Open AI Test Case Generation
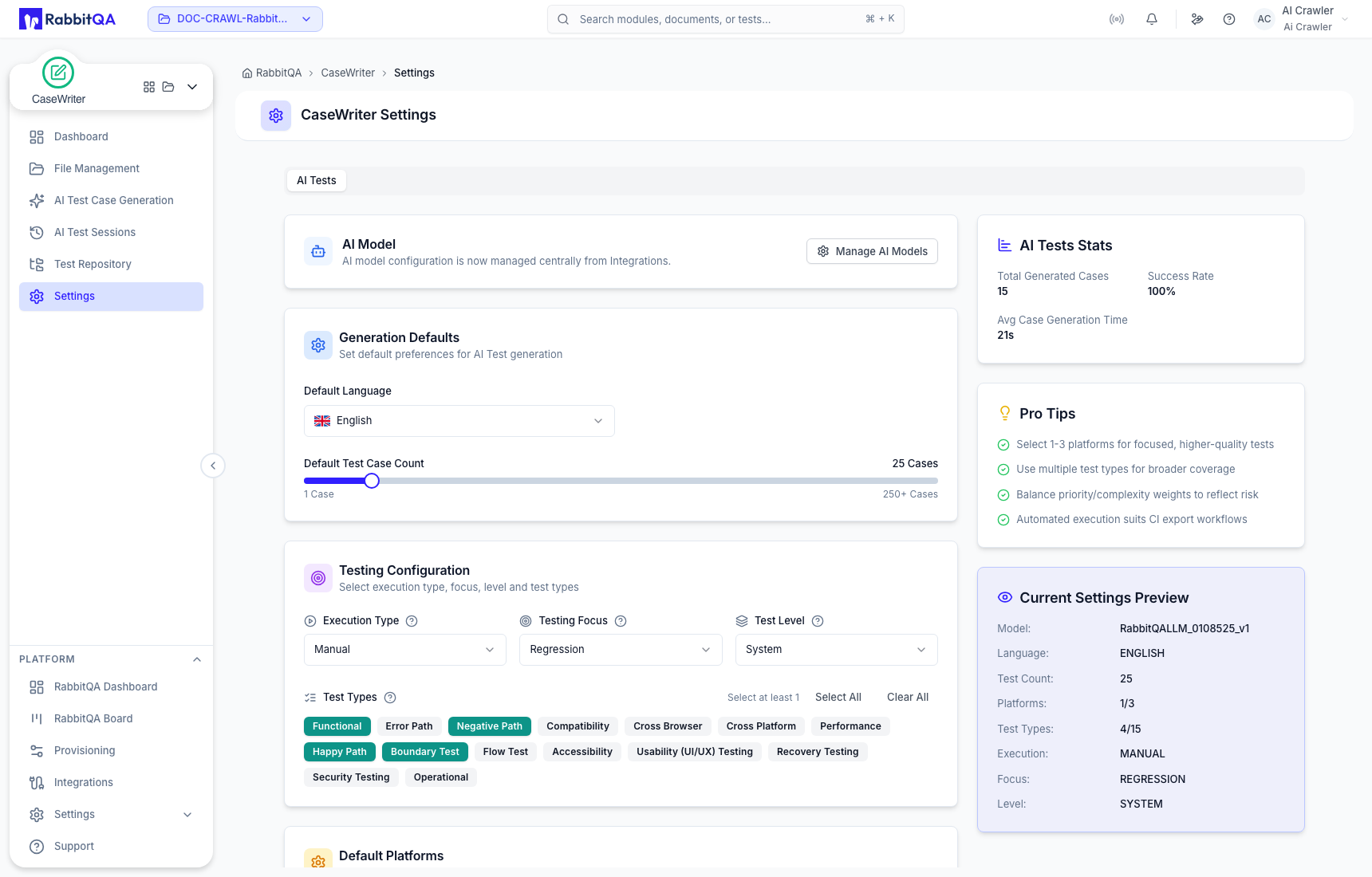Viewport: 1372px width, 877px height. [x=111, y=201]
